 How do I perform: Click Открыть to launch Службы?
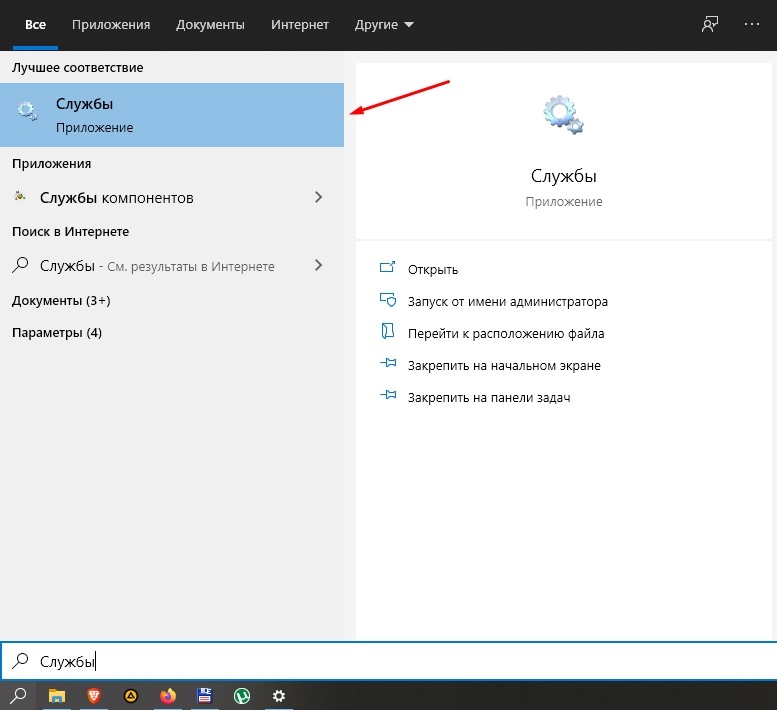pos(433,270)
